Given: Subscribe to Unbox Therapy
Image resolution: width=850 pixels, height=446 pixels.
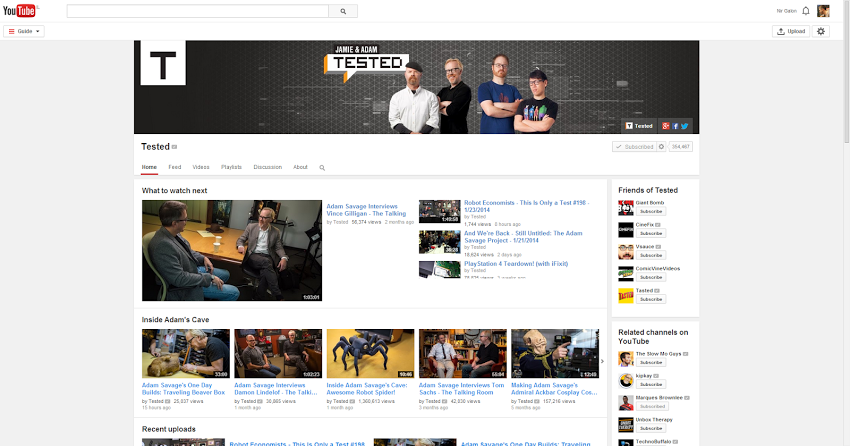Looking at the screenshot, I should click(651, 428).
